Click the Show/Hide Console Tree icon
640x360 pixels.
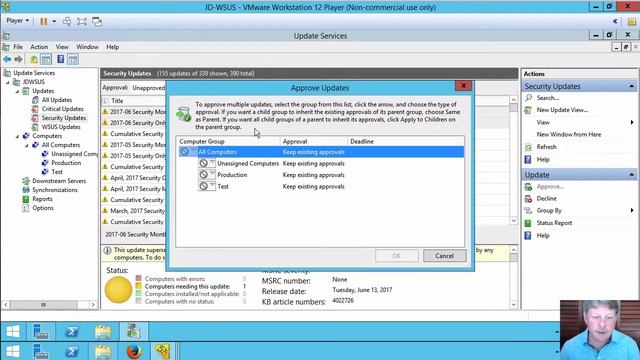click(46, 60)
